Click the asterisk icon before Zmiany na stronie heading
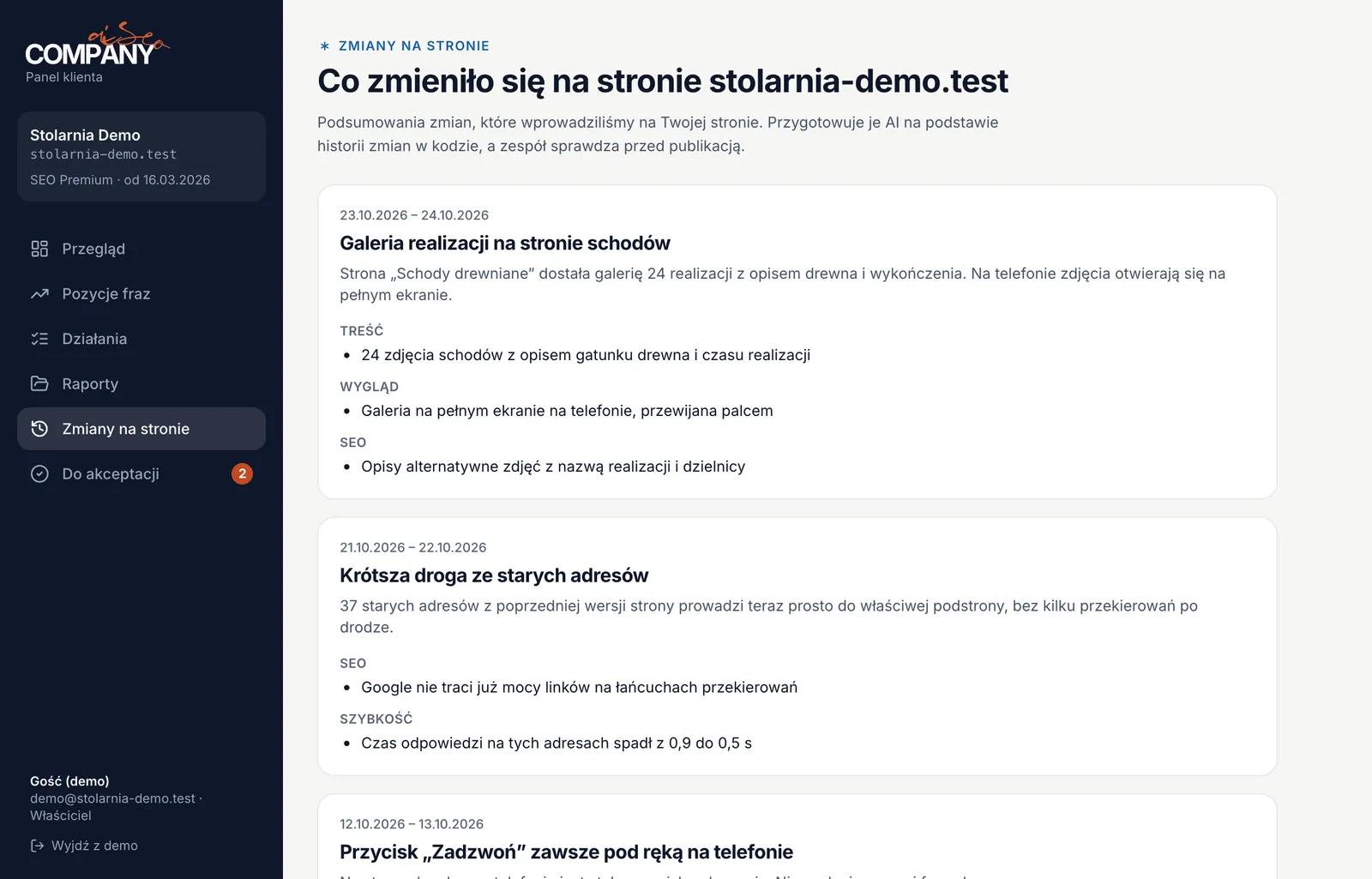Screen dimensions: 1372x879 pyautogui.click(x=325, y=46)
